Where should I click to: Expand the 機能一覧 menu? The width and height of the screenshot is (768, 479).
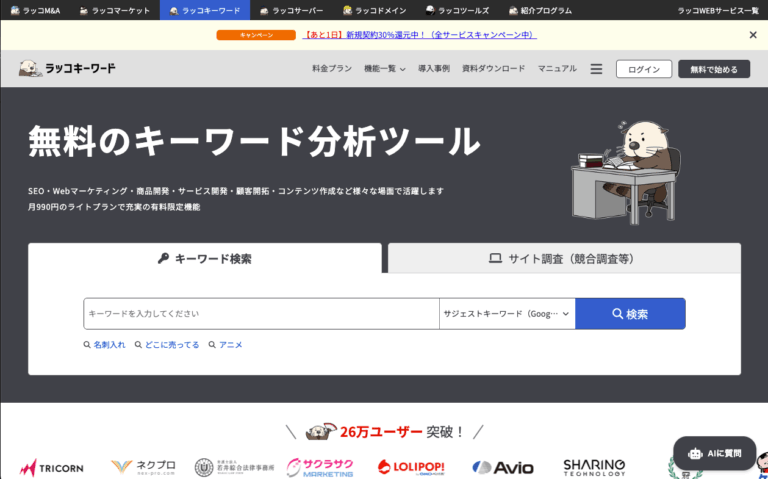pyautogui.click(x=384, y=69)
